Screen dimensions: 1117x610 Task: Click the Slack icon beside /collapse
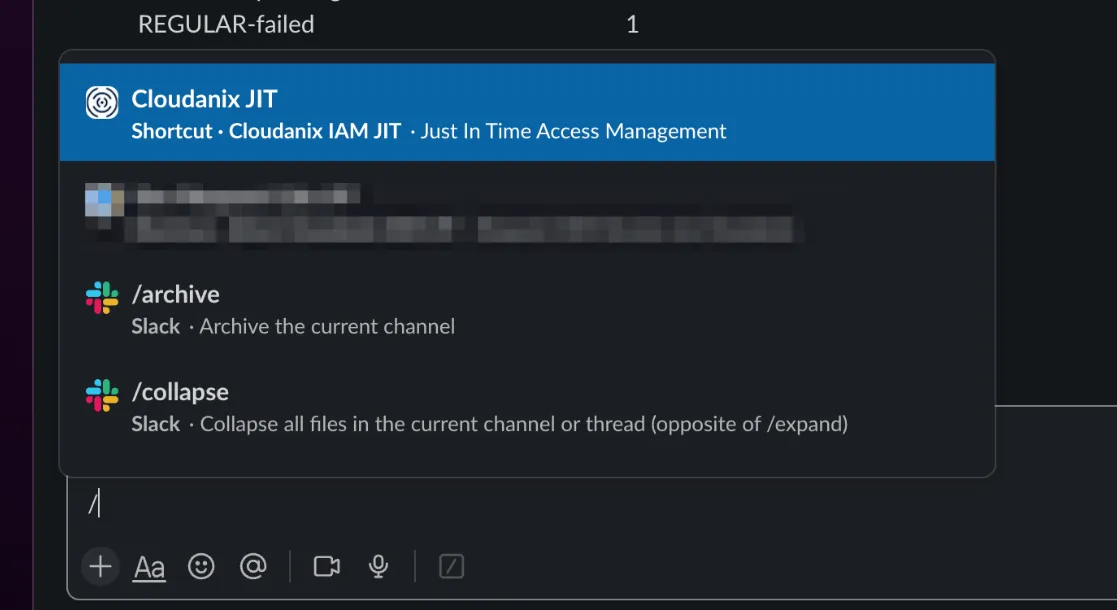(x=102, y=392)
